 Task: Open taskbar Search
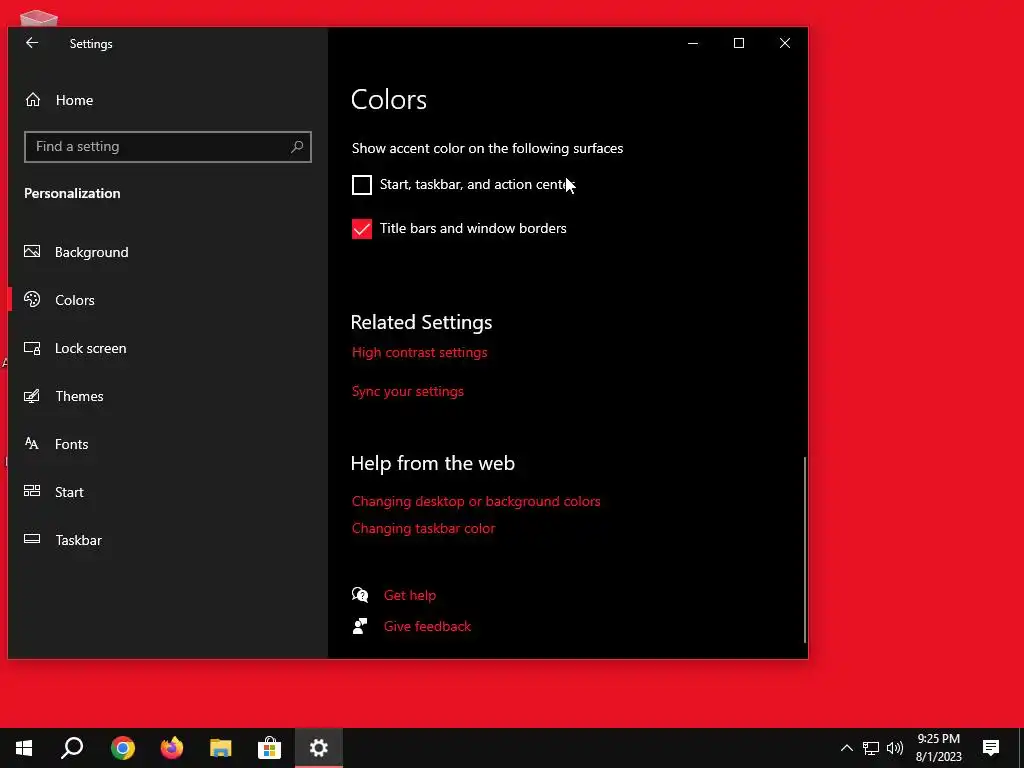coord(72,748)
